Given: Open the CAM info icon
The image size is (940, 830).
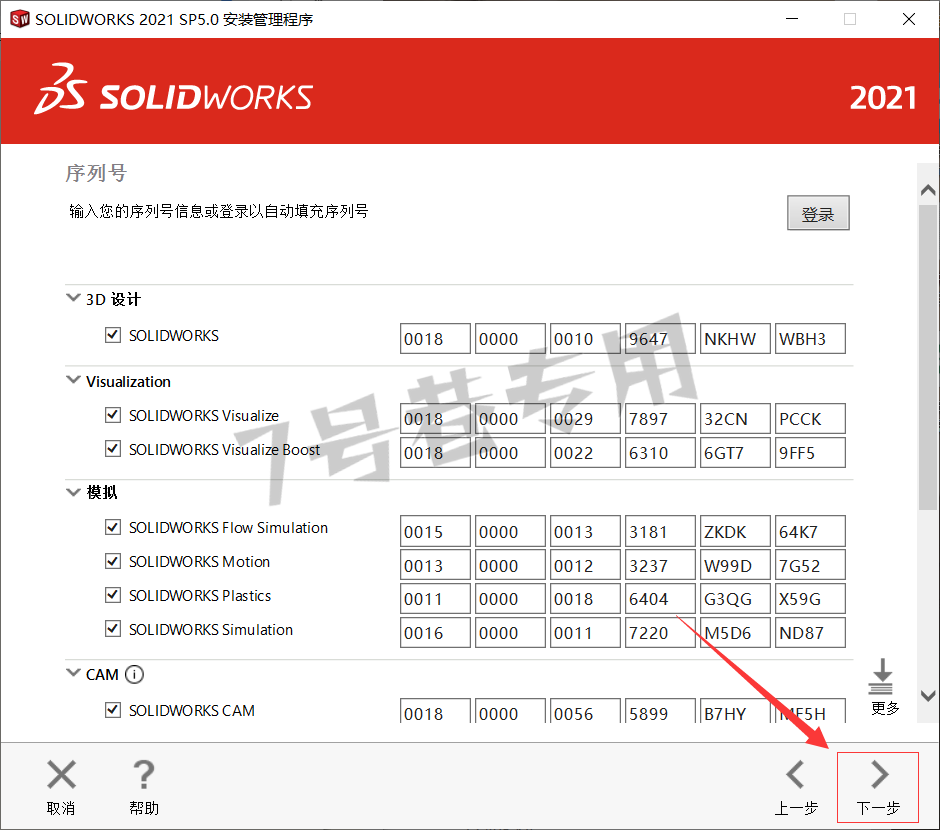Looking at the screenshot, I should 134,674.
